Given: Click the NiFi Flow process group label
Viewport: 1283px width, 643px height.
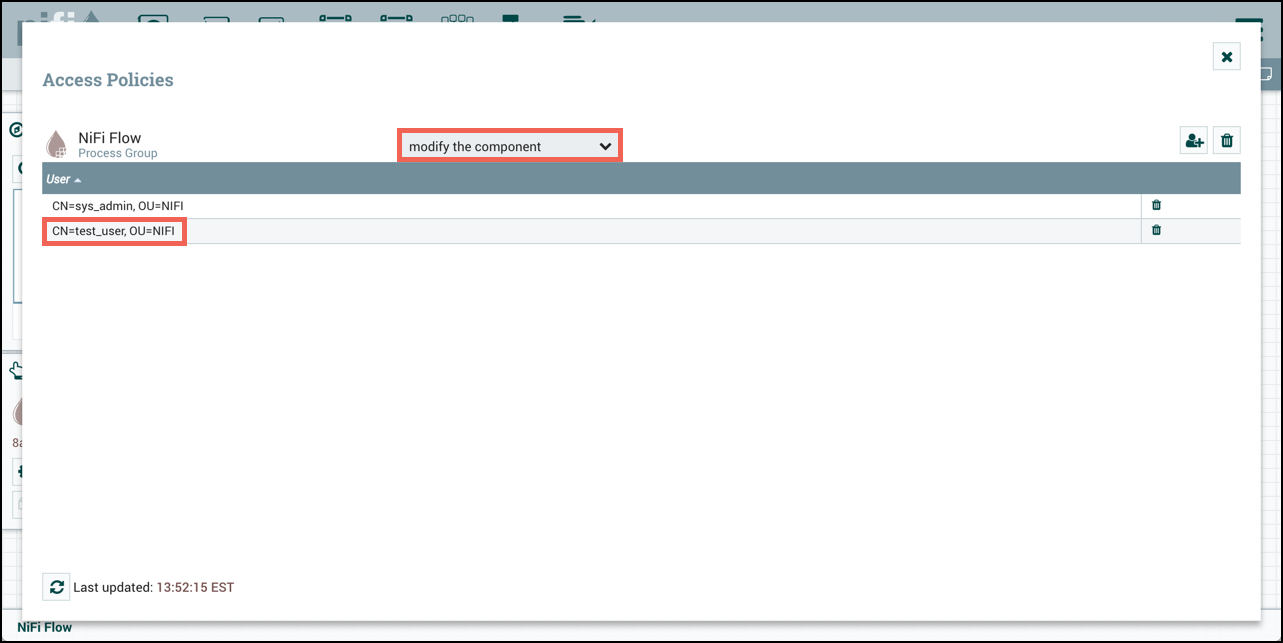Looking at the screenshot, I should click(x=109, y=138).
